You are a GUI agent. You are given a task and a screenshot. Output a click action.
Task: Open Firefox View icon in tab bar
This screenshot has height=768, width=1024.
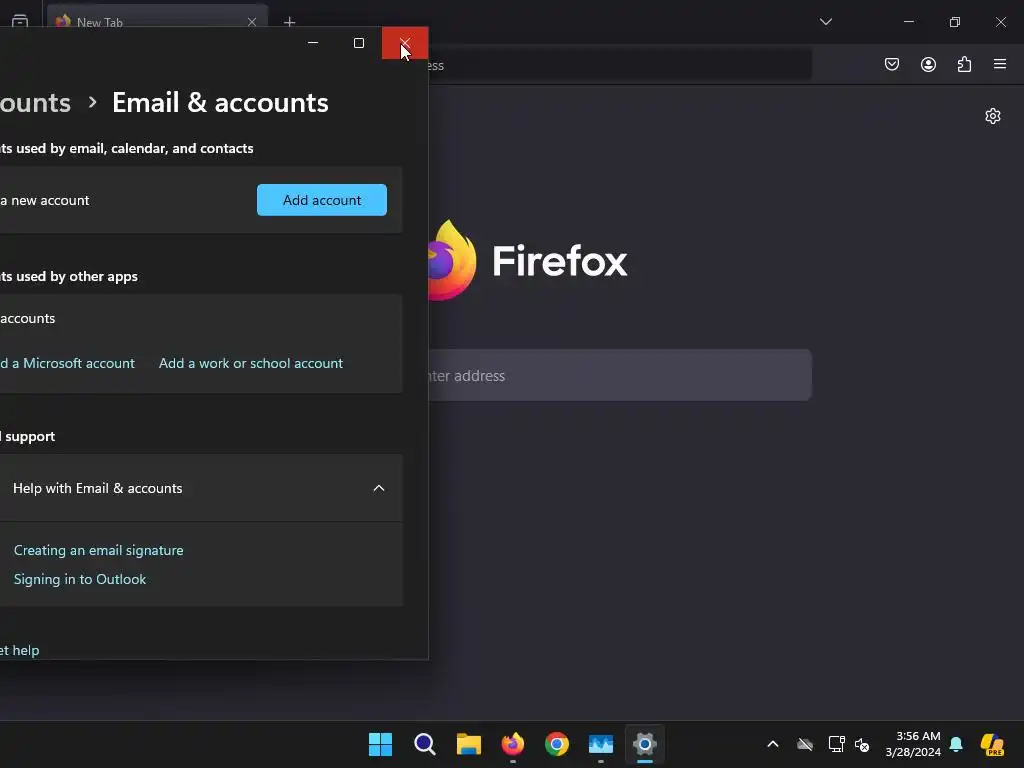tap(20, 21)
